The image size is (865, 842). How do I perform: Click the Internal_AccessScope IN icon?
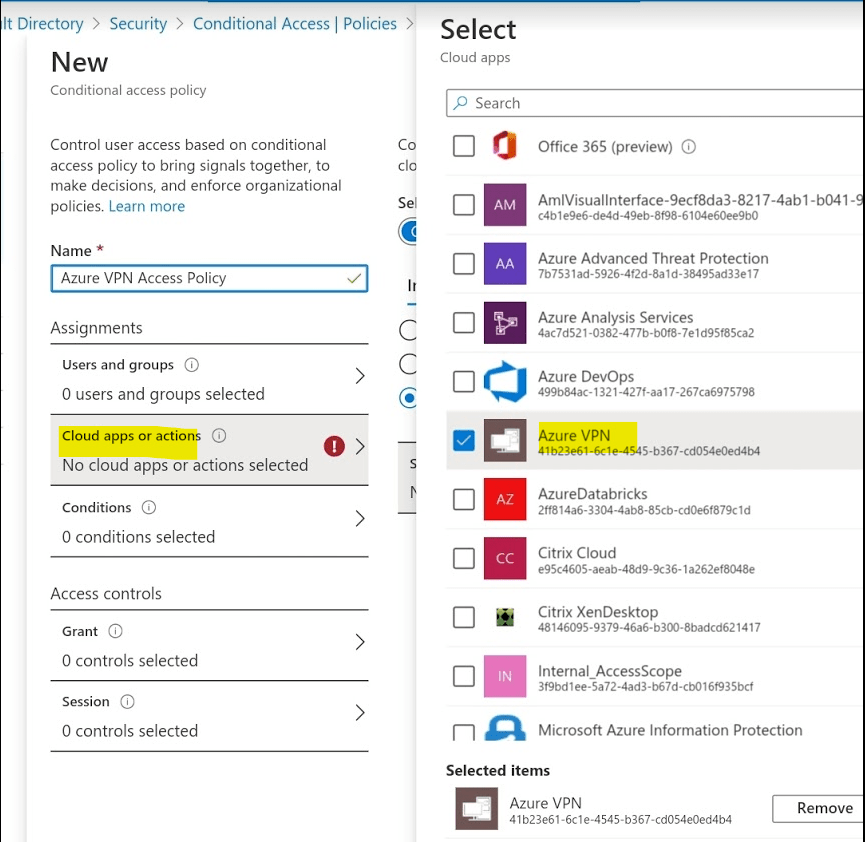(507, 677)
